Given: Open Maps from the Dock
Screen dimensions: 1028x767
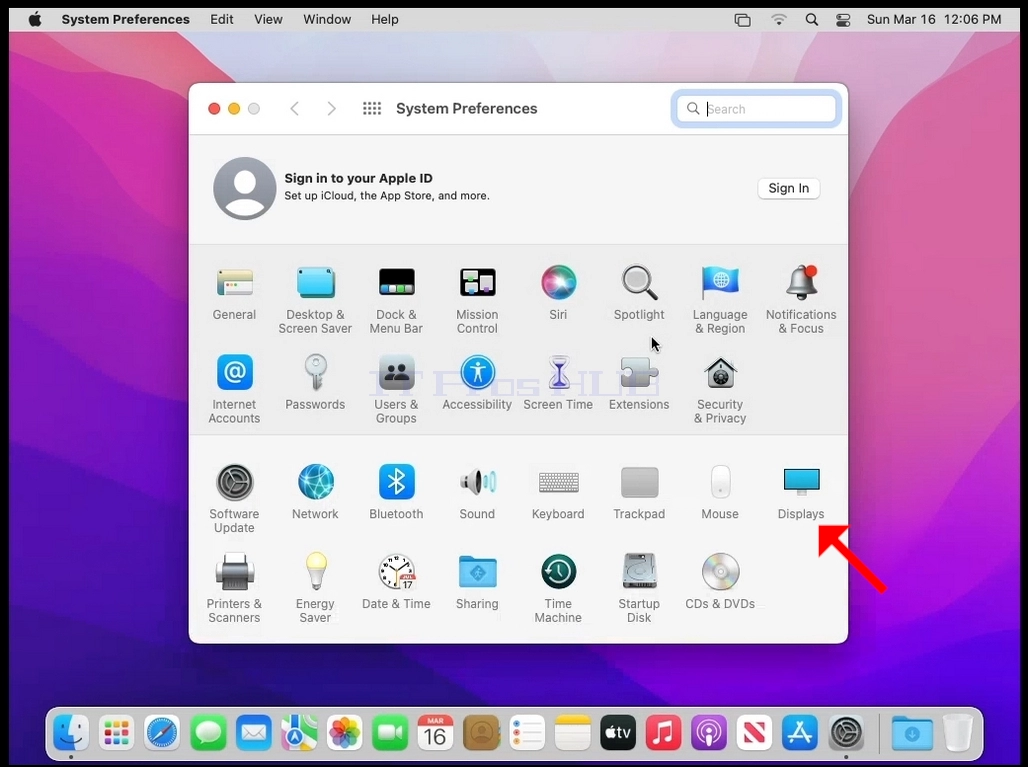Looking at the screenshot, I should click(299, 732).
